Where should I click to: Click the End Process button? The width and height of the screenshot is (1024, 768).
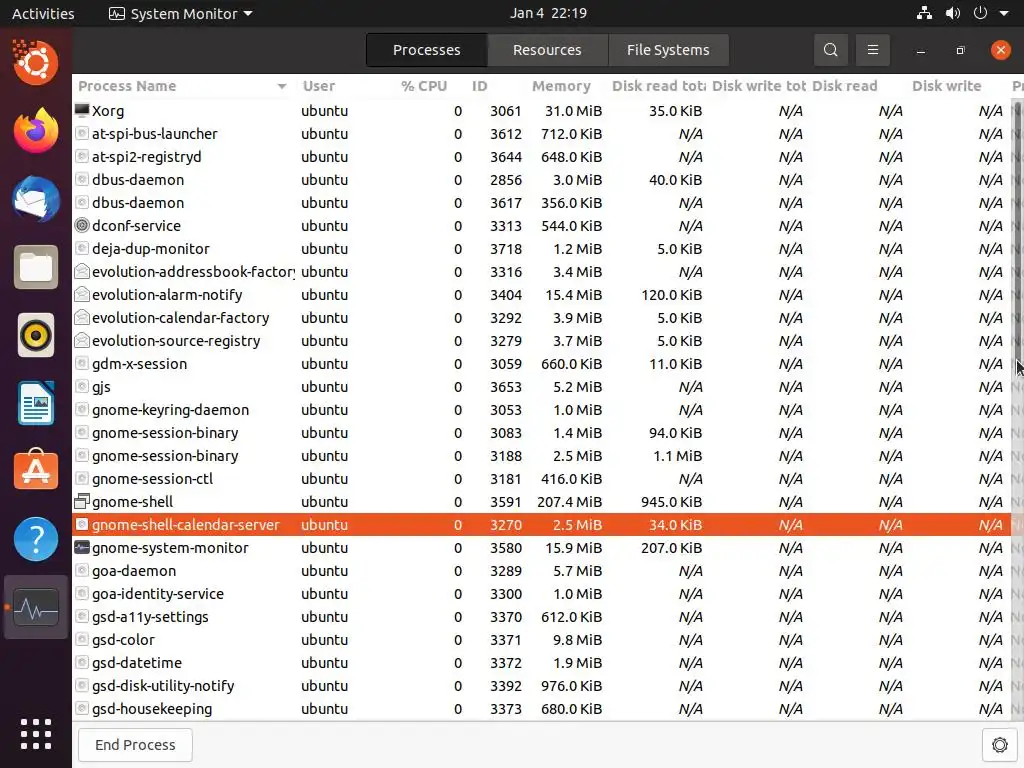coord(135,744)
